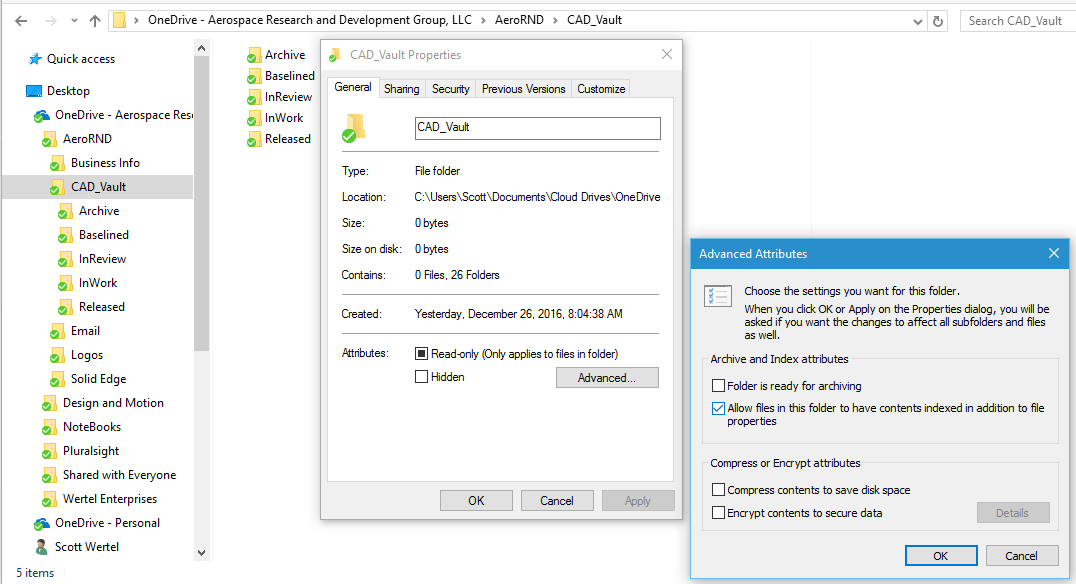The height and width of the screenshot is (584, 1076).
Task: Open the address bar history dropdown
Action: click(918, 21)
